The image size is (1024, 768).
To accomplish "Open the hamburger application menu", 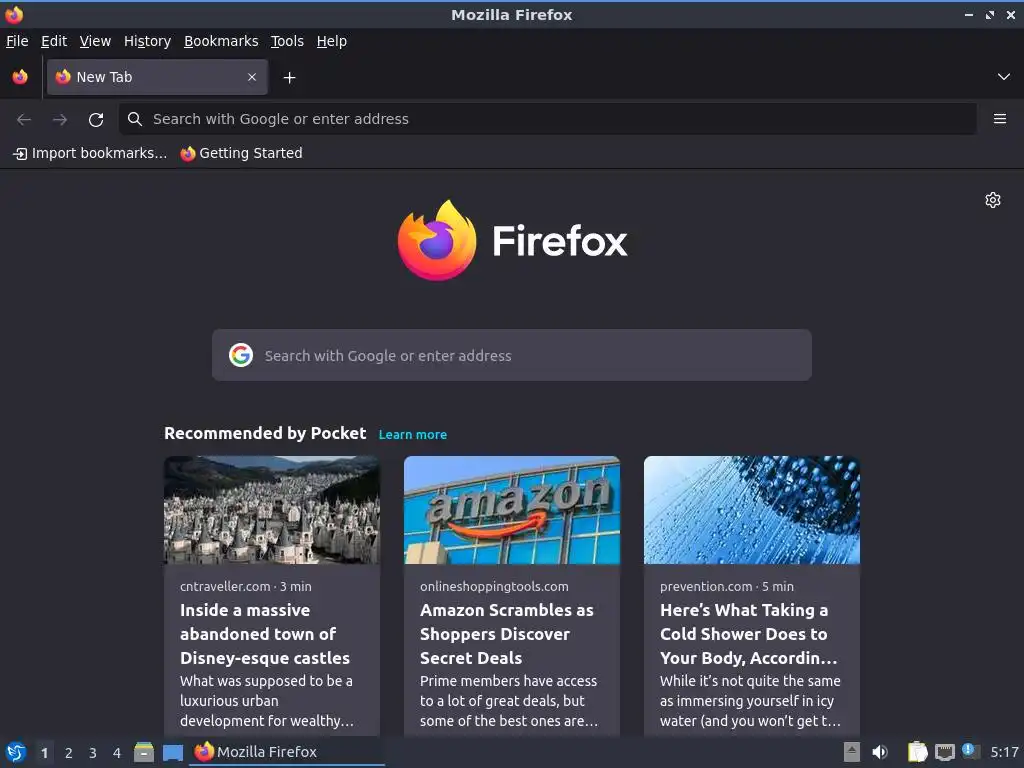I will point(1000,119).
